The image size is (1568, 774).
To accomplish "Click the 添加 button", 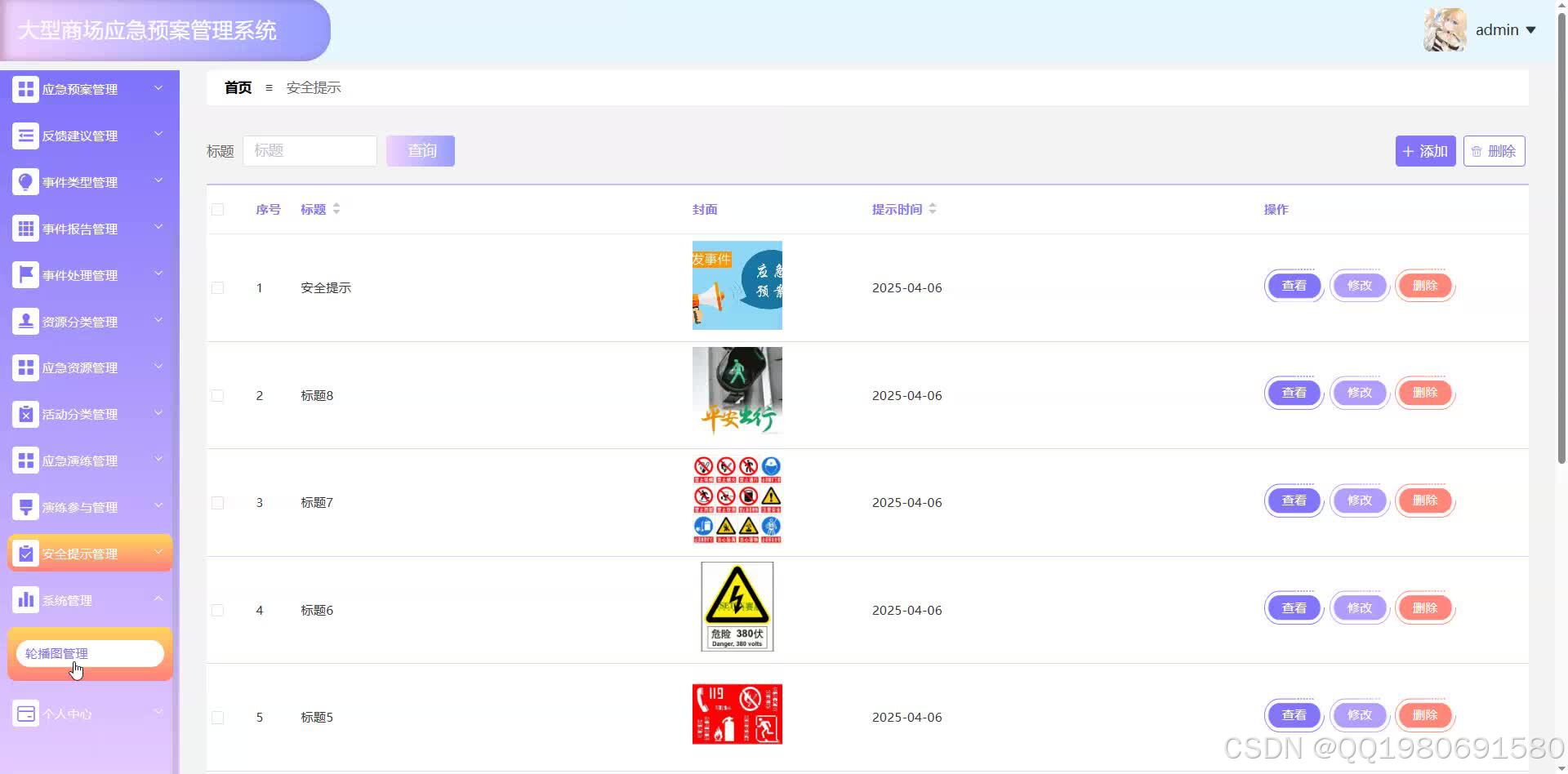I will 1425,151.
